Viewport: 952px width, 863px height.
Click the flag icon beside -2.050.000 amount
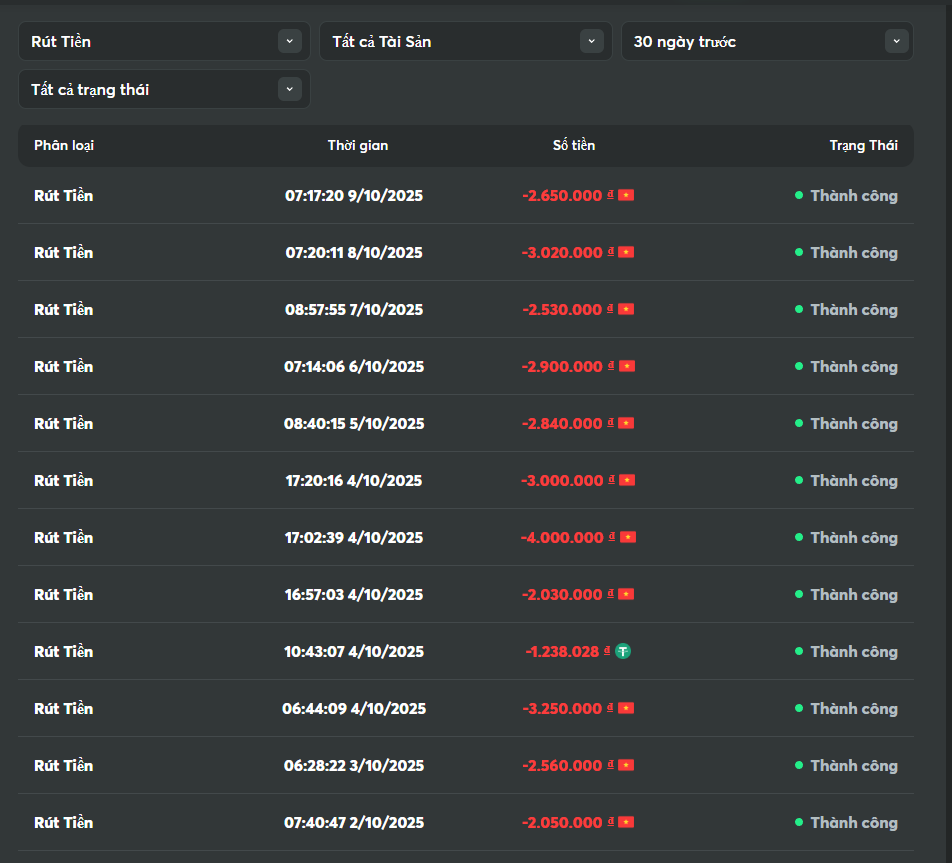click(x=626, y=822)
